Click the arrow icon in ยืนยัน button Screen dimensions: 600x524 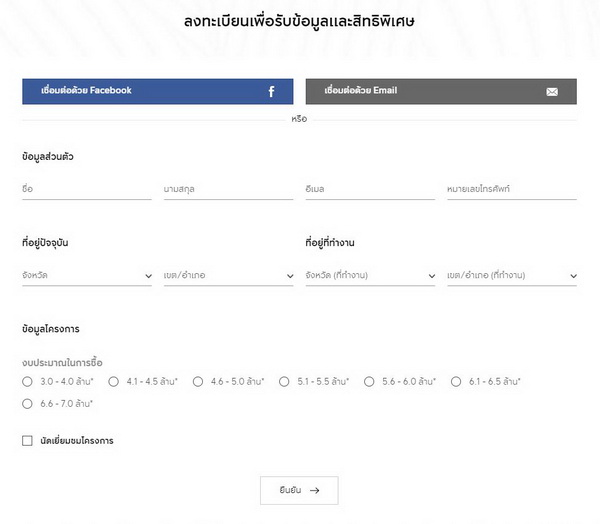315,490
